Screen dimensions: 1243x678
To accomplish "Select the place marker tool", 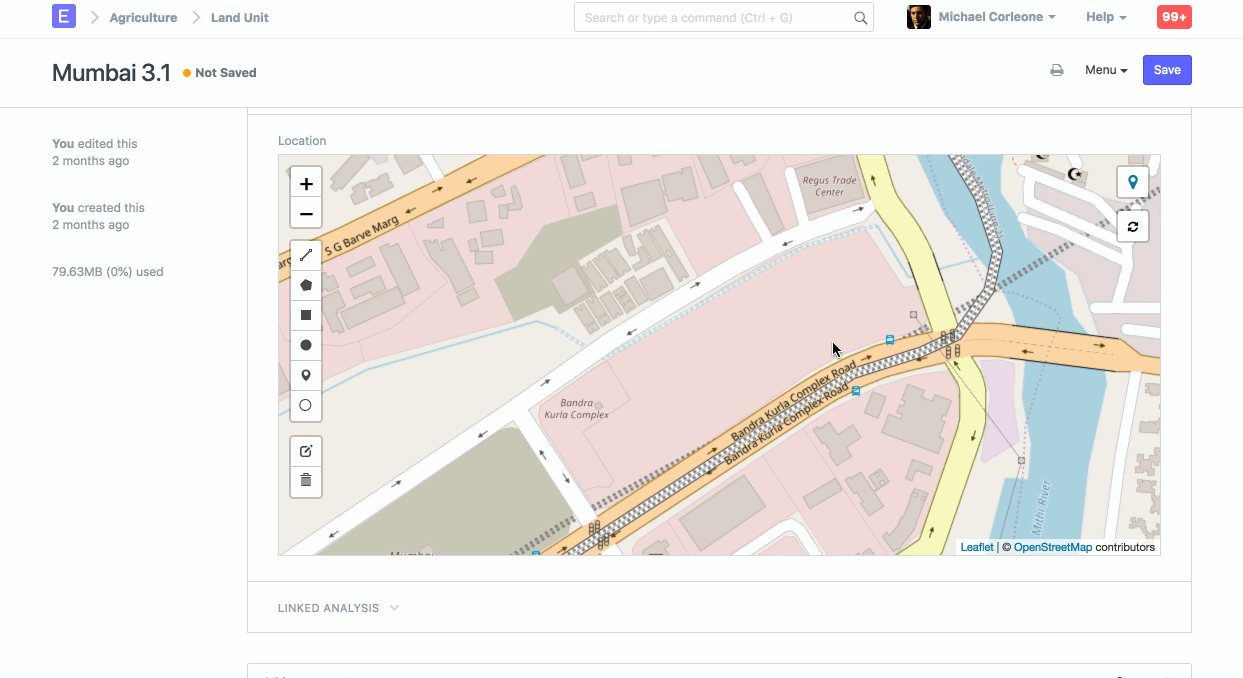I will coord(306,375).
